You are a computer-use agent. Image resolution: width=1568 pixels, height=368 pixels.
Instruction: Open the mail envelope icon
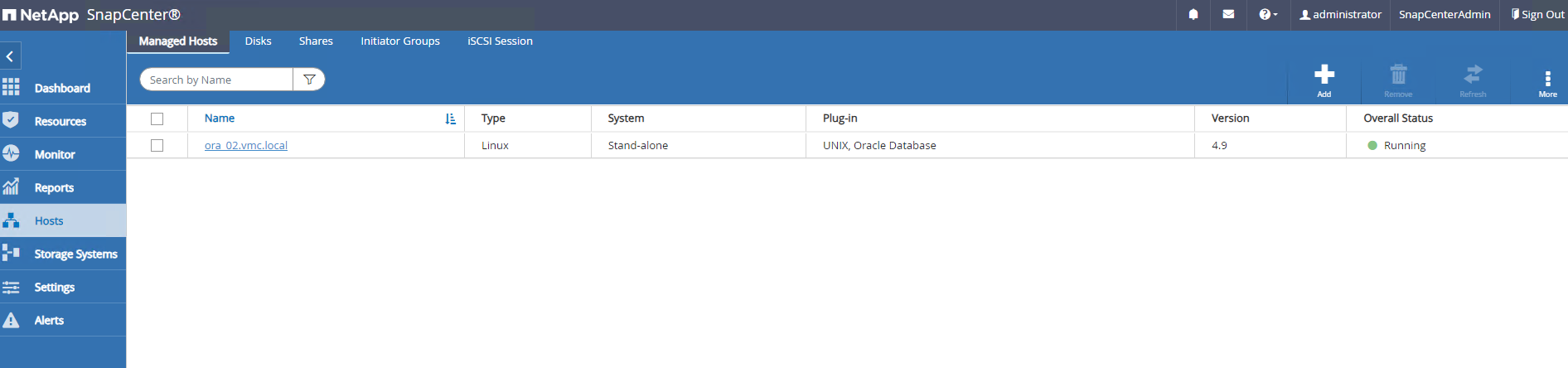click(1228, 14)
